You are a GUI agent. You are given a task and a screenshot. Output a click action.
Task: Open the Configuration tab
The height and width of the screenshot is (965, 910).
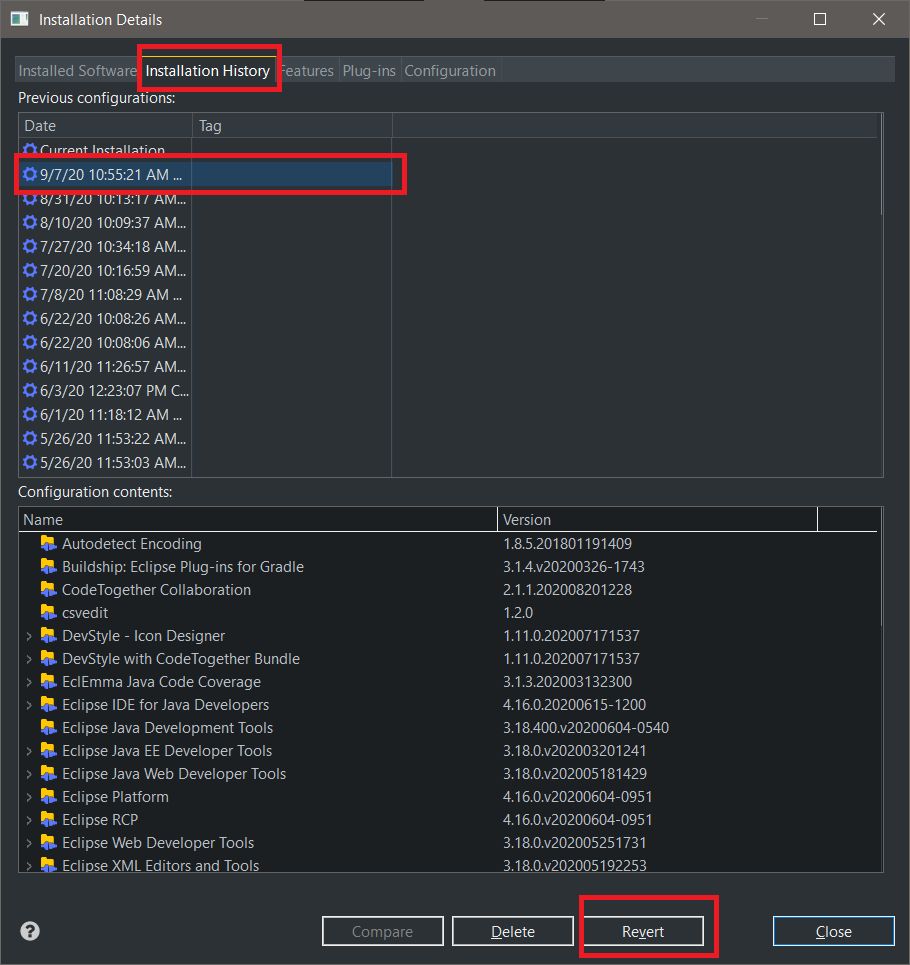coord(450,71)
